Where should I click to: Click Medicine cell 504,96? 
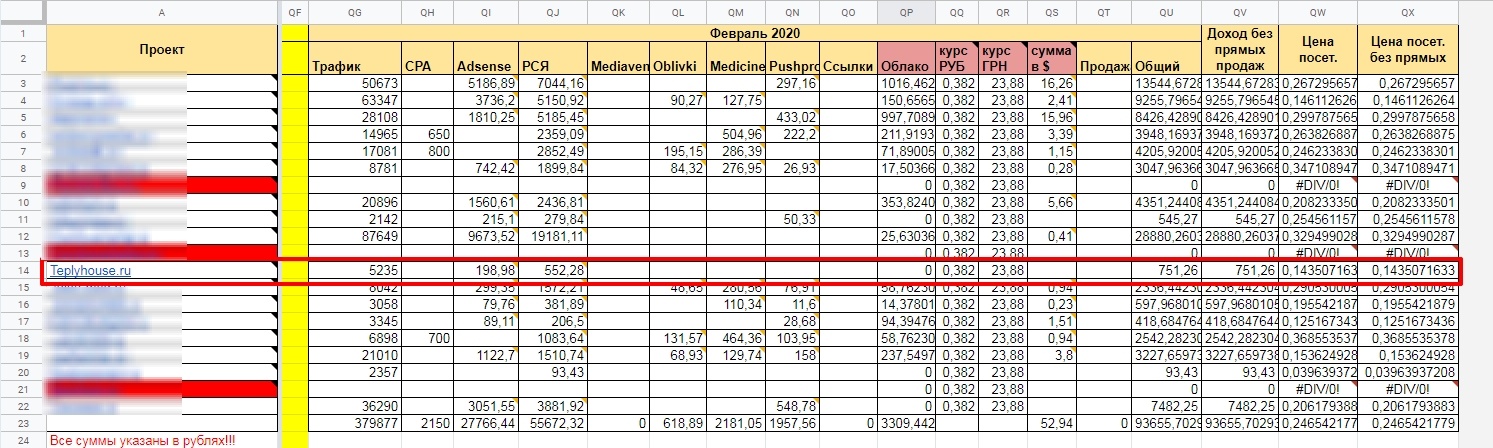[x=737, y=134]
